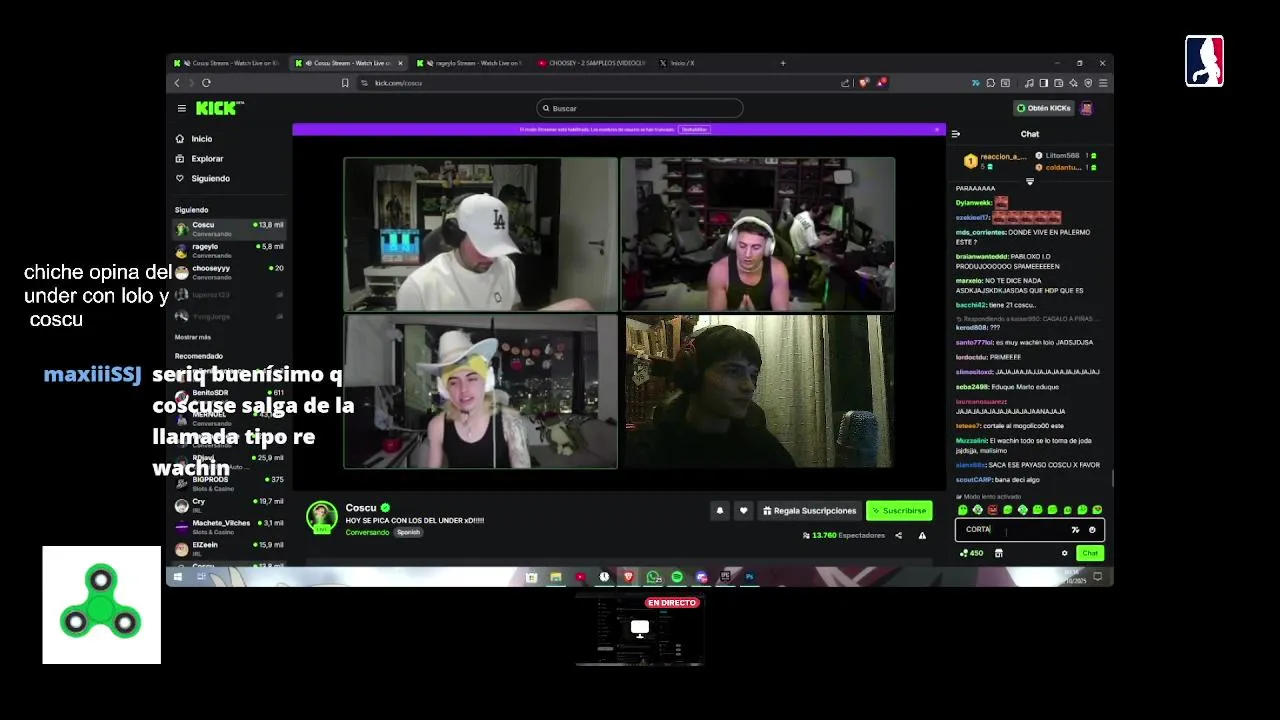Toggle follow heart for Coscu
Screen dimensions: 1280x720
(743, 510)
